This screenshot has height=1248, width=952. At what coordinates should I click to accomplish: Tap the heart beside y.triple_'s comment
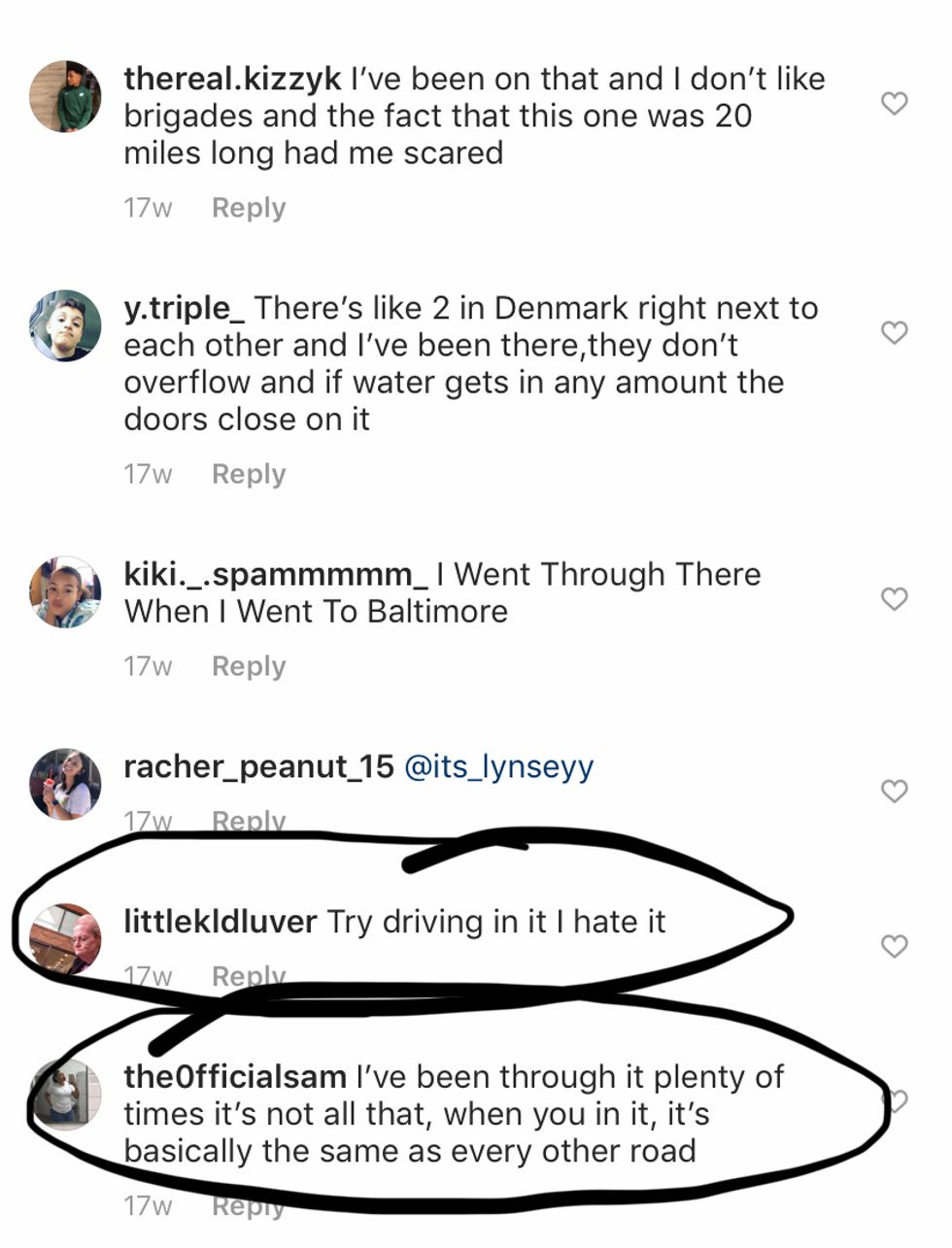[x=894, y=333]
